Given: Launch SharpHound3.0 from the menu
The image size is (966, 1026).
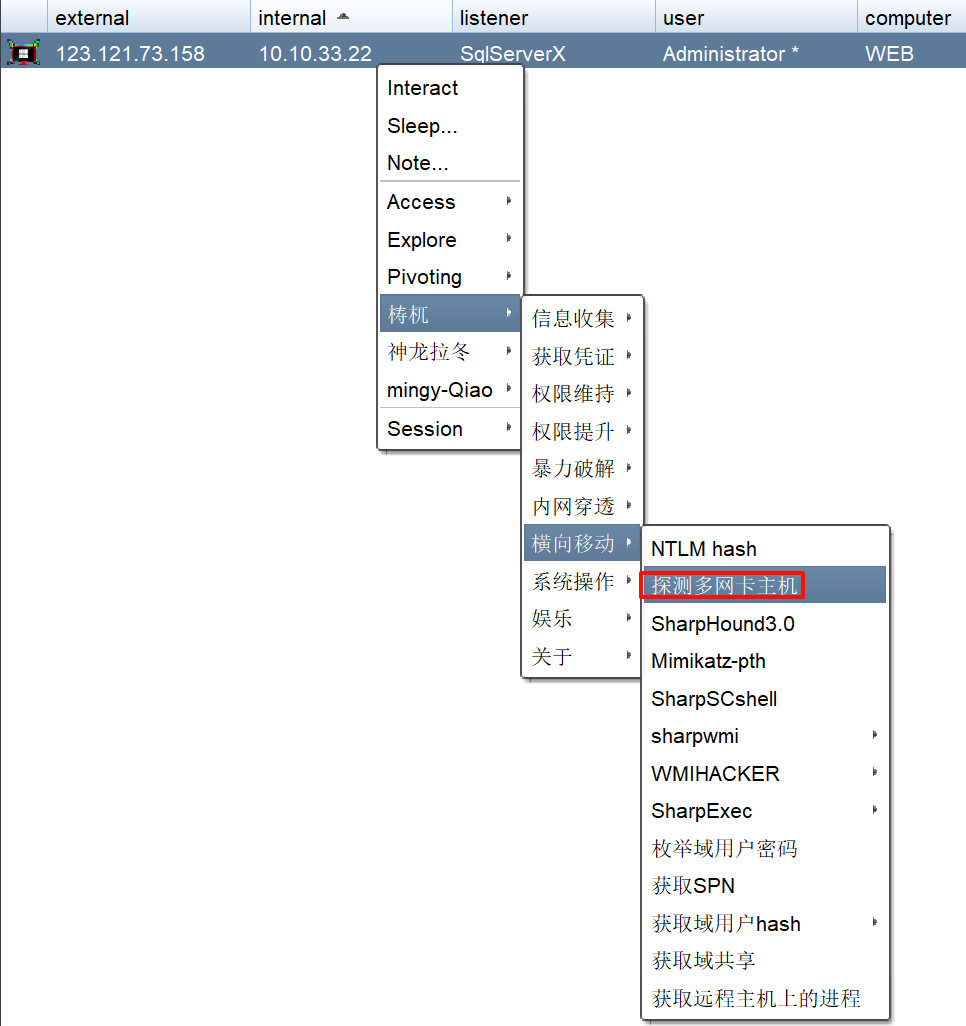Looking at the screenshot, I should [x=723, y=624].
